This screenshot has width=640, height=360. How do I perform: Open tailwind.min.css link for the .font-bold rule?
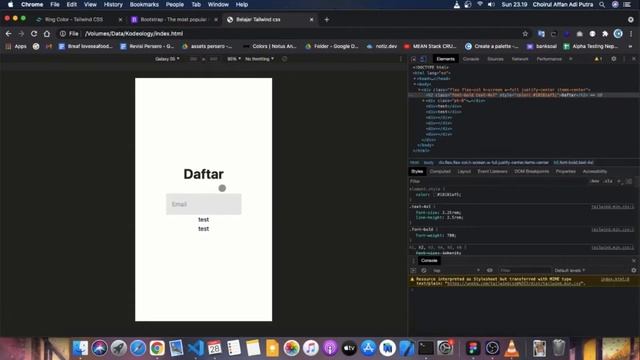tap(613, 230)
